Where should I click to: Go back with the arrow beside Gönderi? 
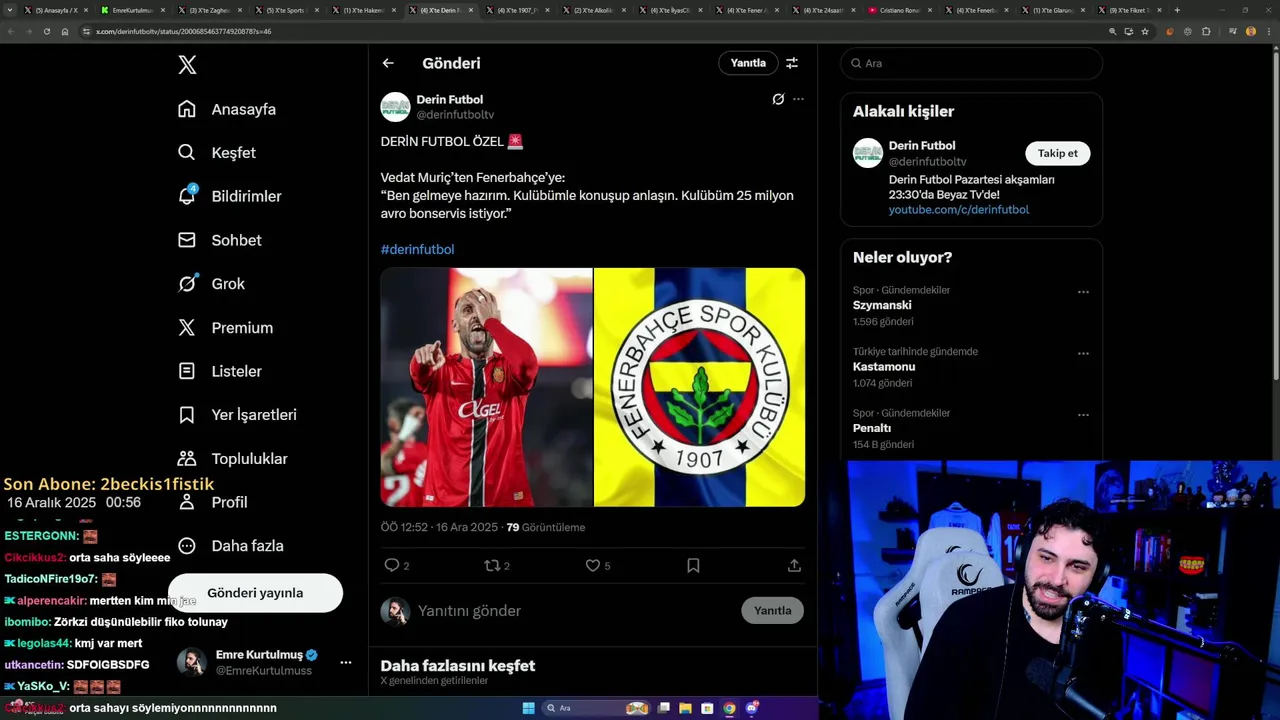coord(388,63)
